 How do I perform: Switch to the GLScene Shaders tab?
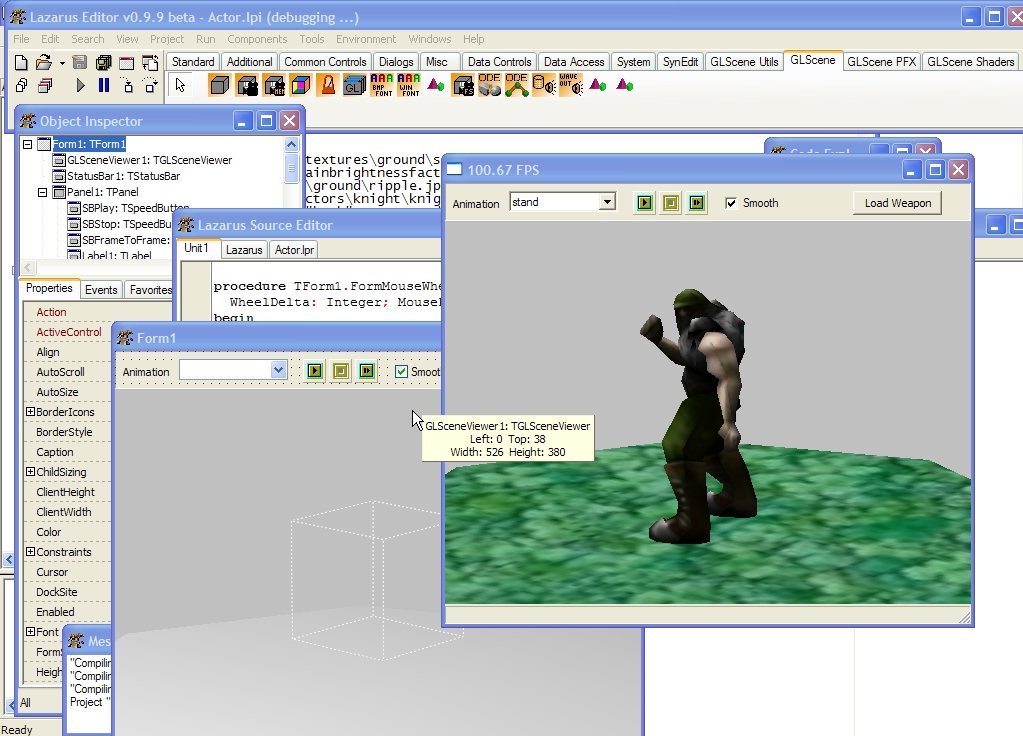click(x=970, y=62)
